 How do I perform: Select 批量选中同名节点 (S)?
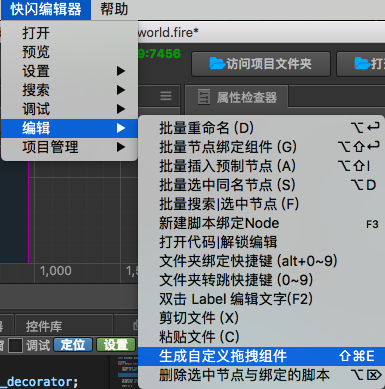pos(262,185)
